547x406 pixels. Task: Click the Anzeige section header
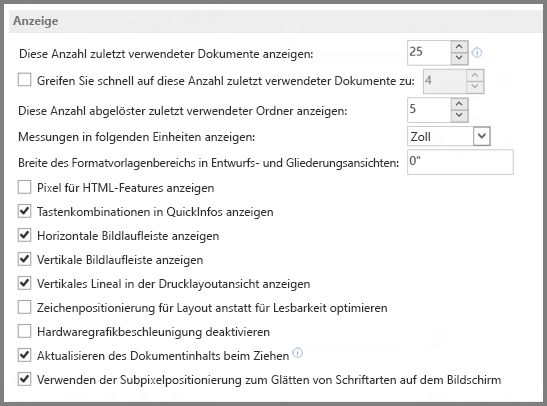click(275, 21)
